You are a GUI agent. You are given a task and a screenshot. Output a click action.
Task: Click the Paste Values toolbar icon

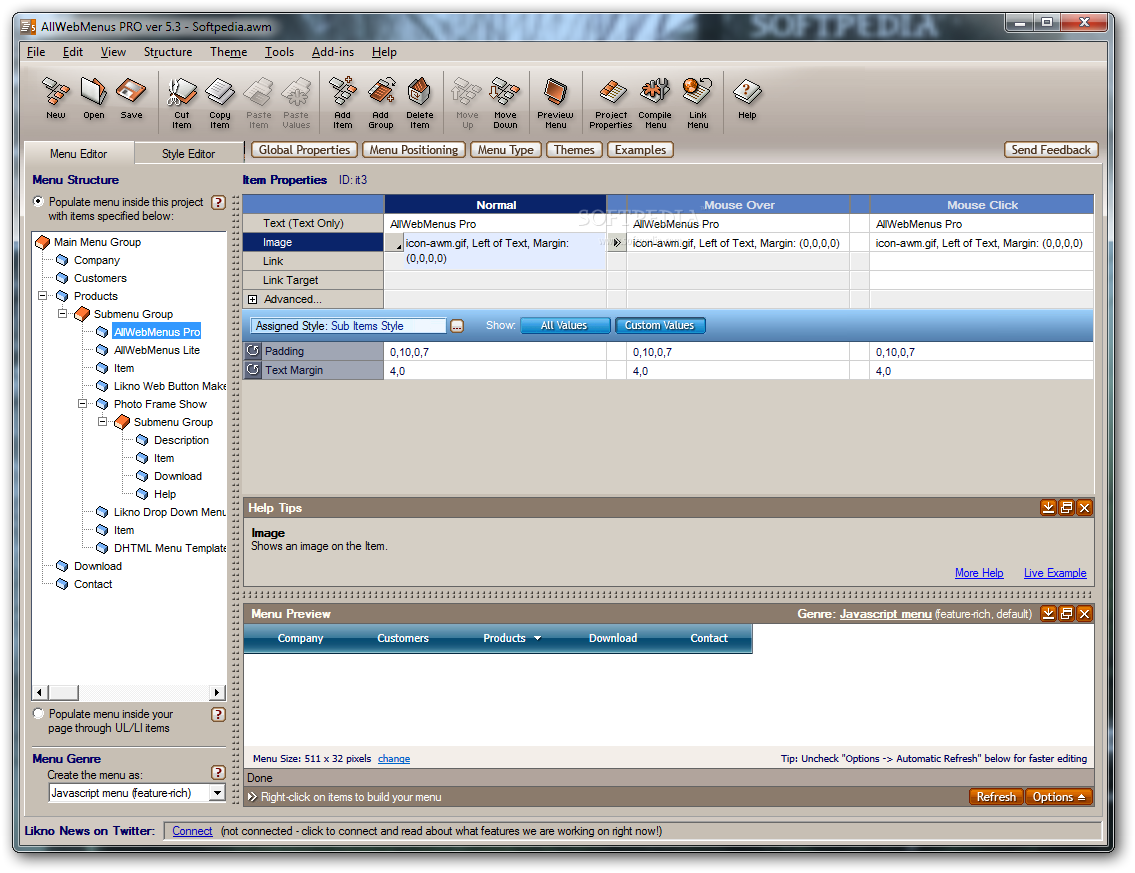click(296, 104)
